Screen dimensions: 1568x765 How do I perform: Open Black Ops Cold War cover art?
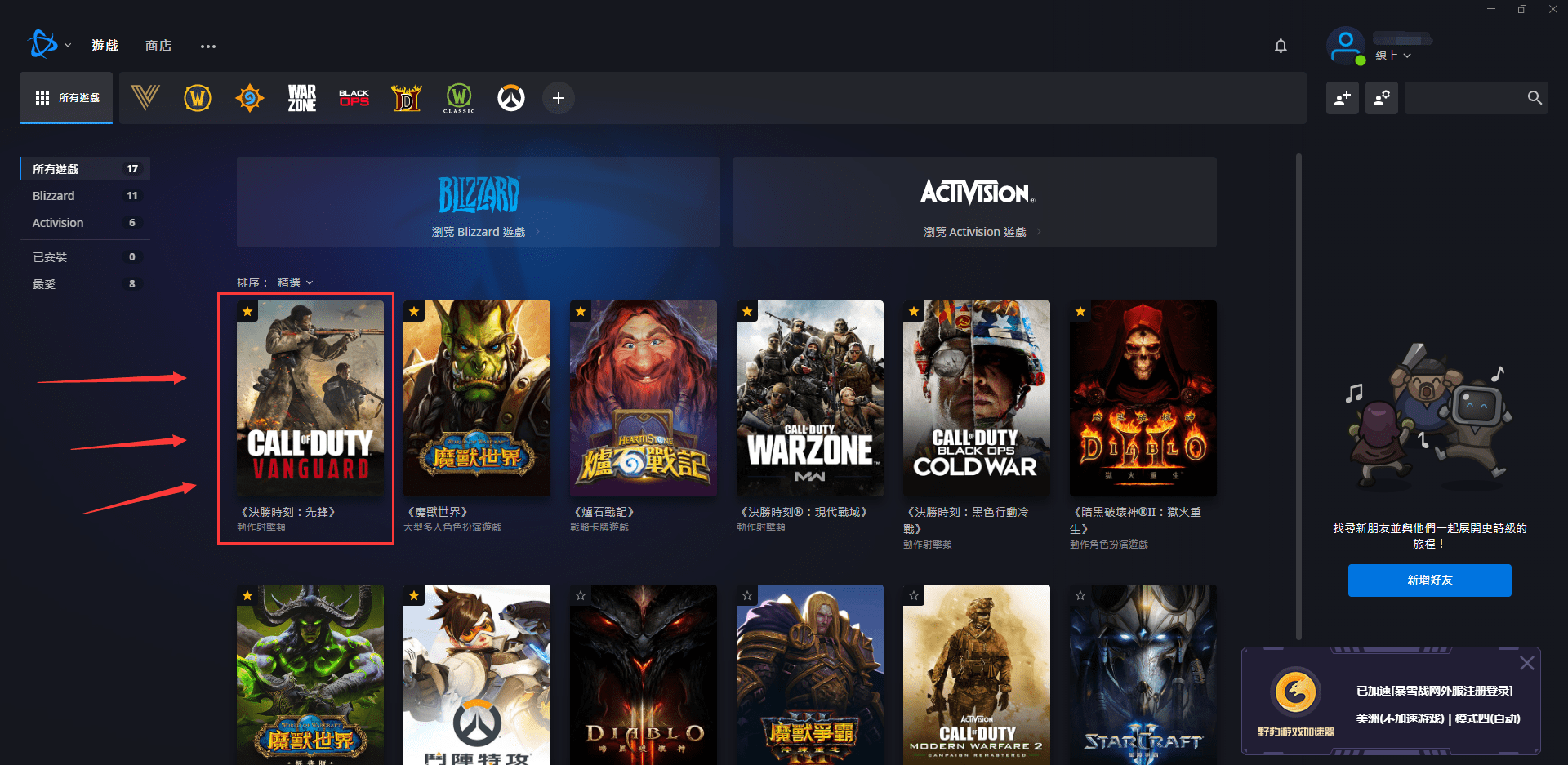pyautogui.click(x=977, y=398)
